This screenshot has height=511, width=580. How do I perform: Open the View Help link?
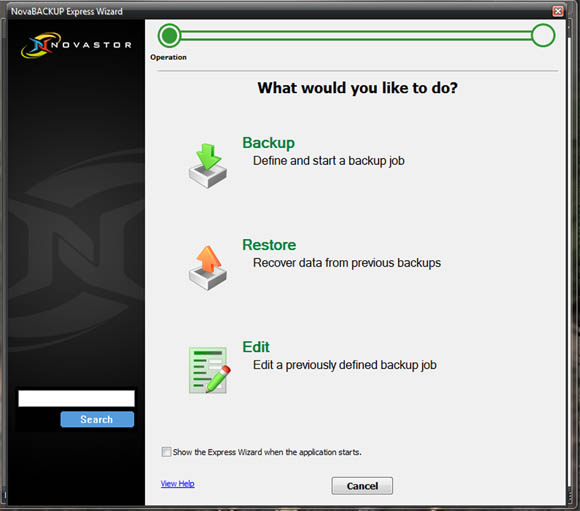coord(178,484)
